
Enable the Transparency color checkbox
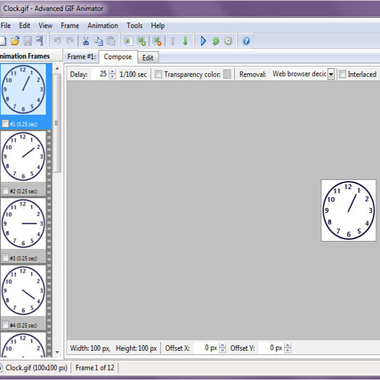[158, 74]
